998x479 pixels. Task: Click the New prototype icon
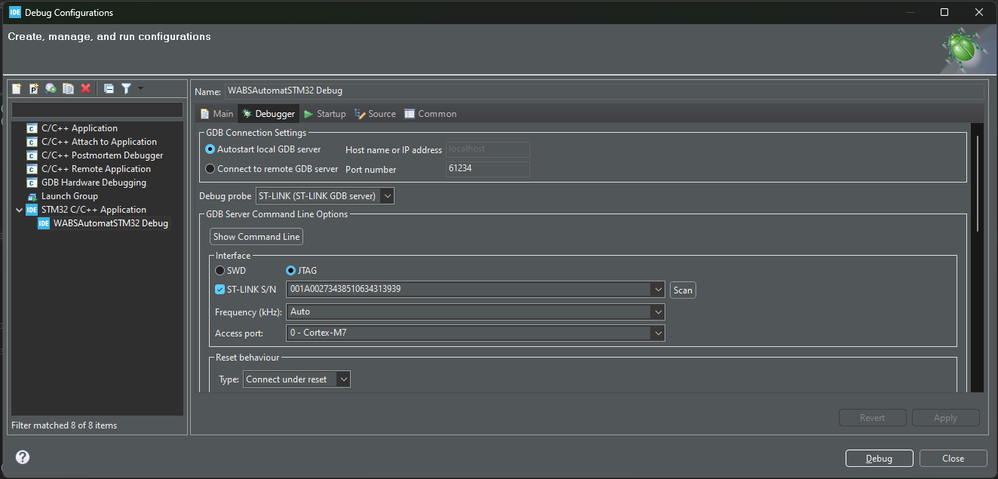(34, 89)
